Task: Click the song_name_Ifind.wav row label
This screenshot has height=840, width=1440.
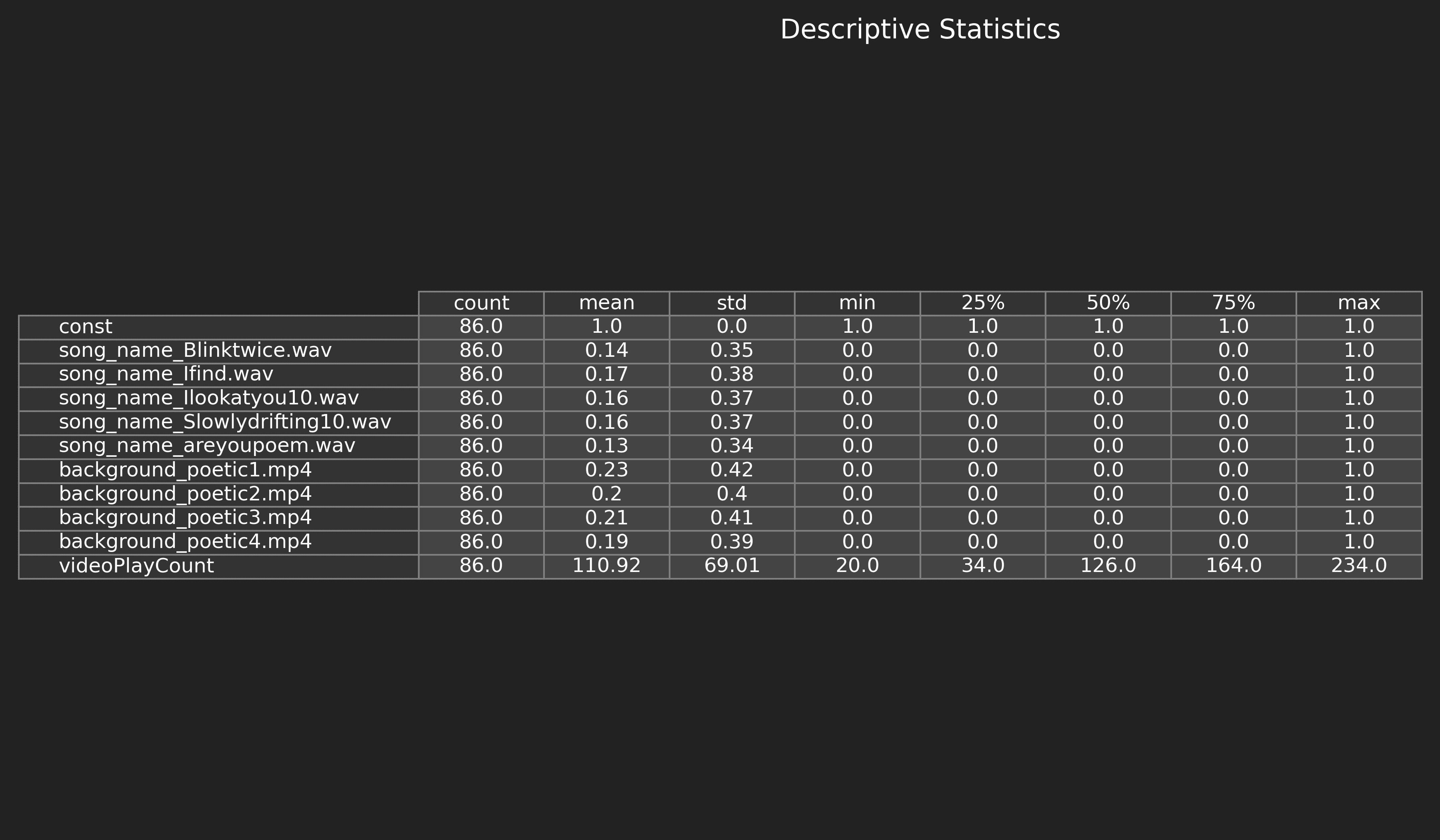Action: pos(166,375)
